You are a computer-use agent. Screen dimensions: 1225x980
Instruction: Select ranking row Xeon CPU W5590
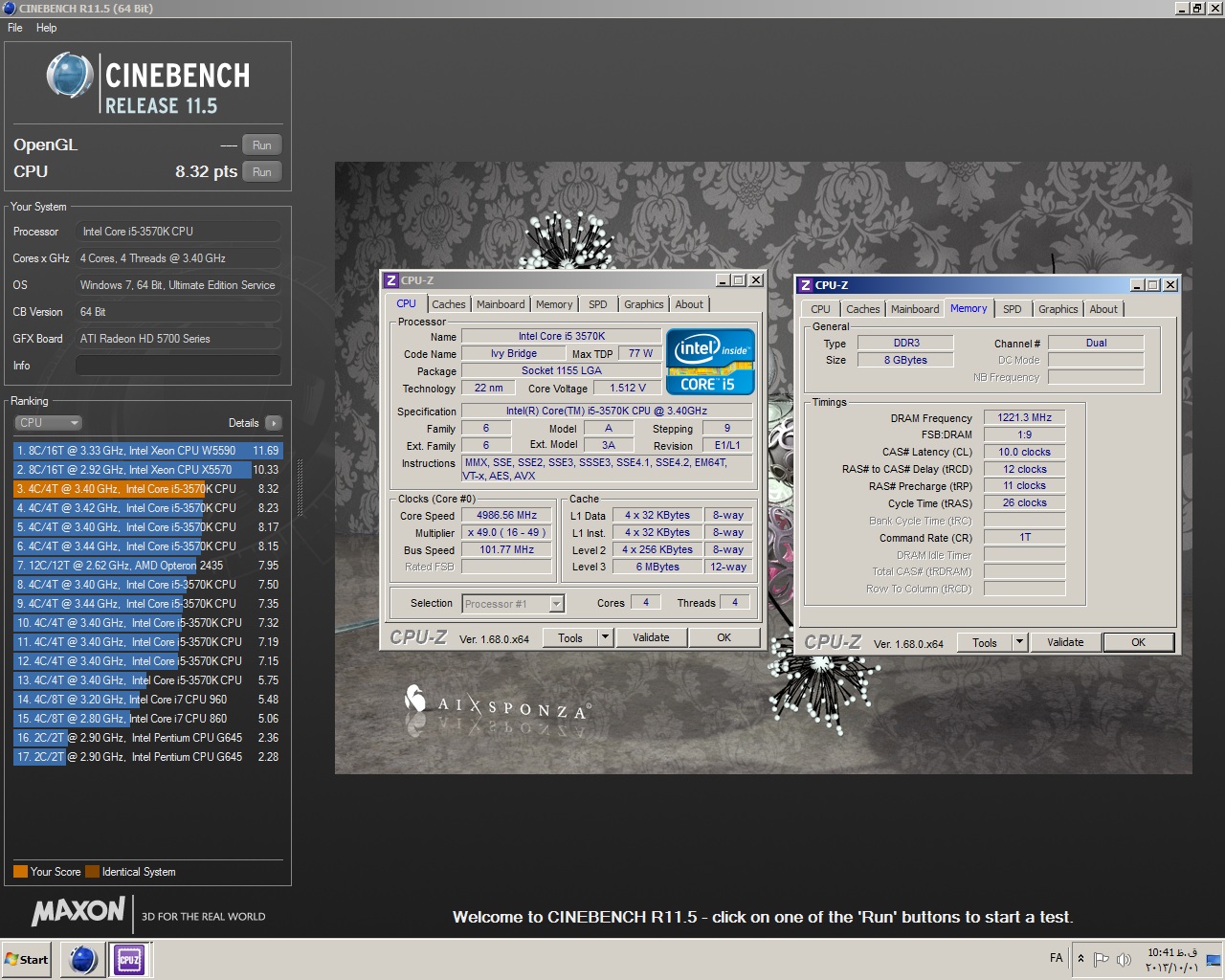pos(148,451)
